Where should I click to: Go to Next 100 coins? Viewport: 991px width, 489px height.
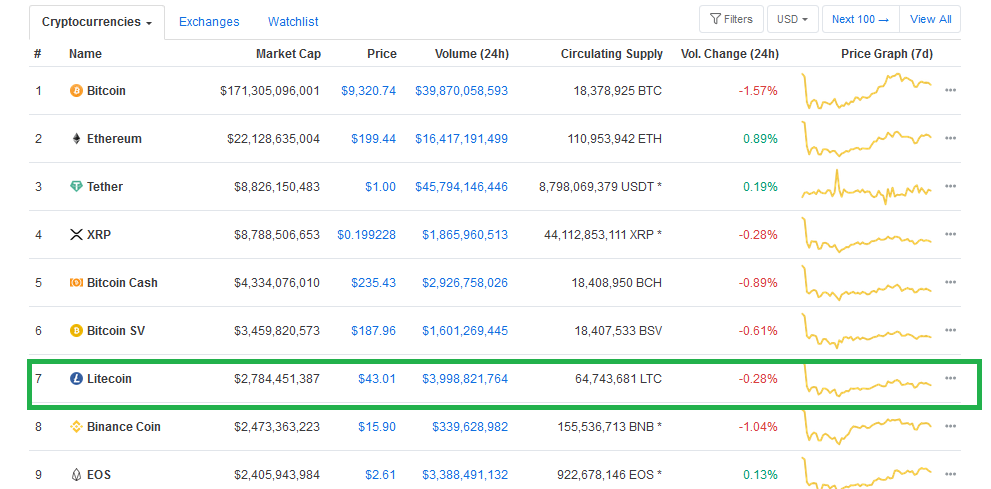860,20
